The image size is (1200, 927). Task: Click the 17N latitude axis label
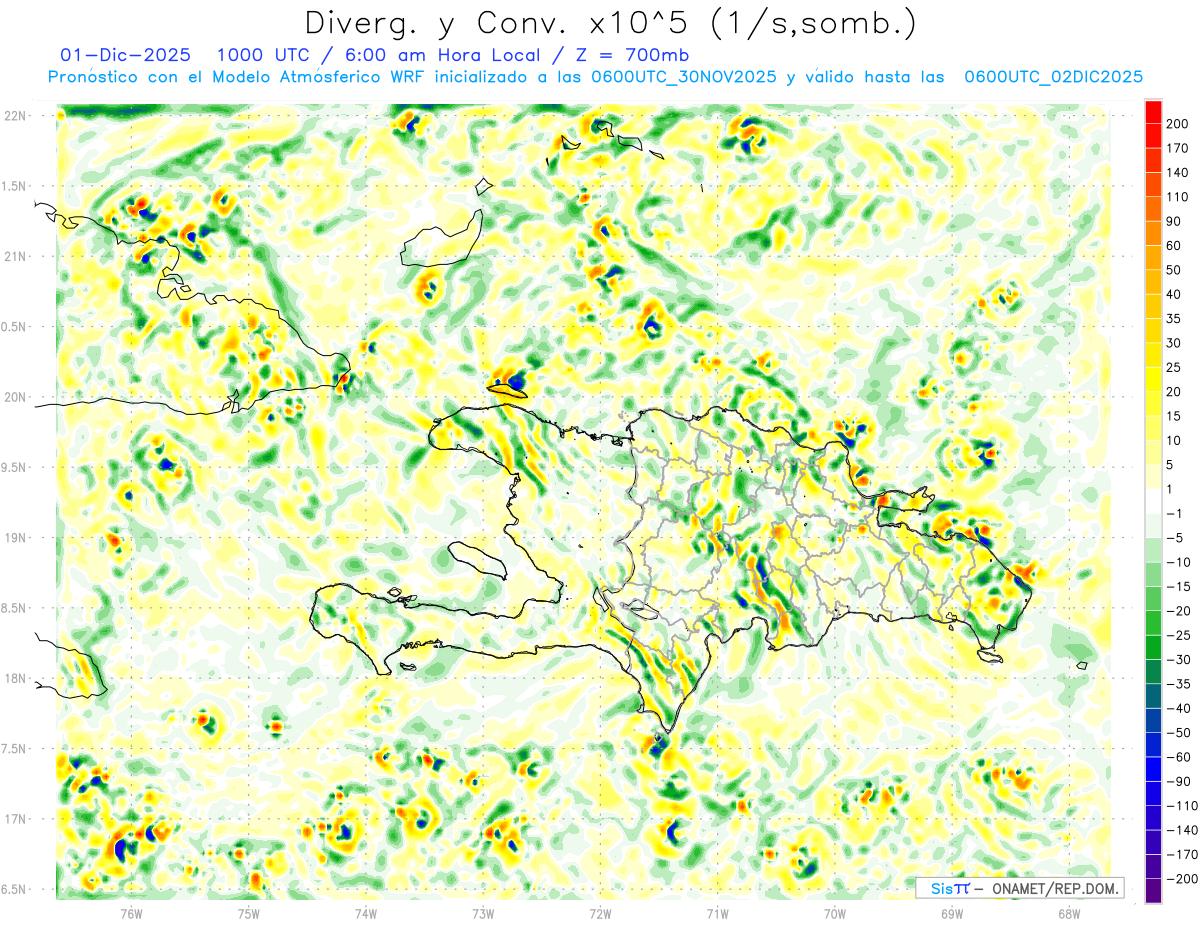coord(14,819)
